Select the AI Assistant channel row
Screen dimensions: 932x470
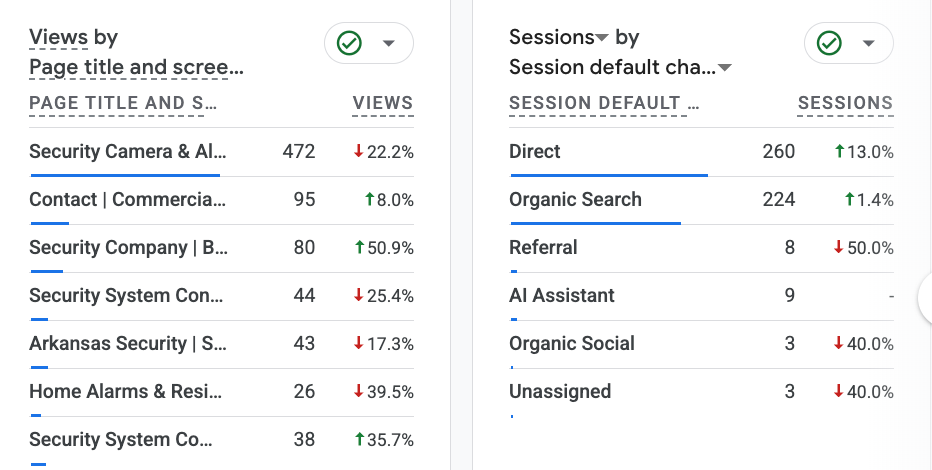click(701, 296)
